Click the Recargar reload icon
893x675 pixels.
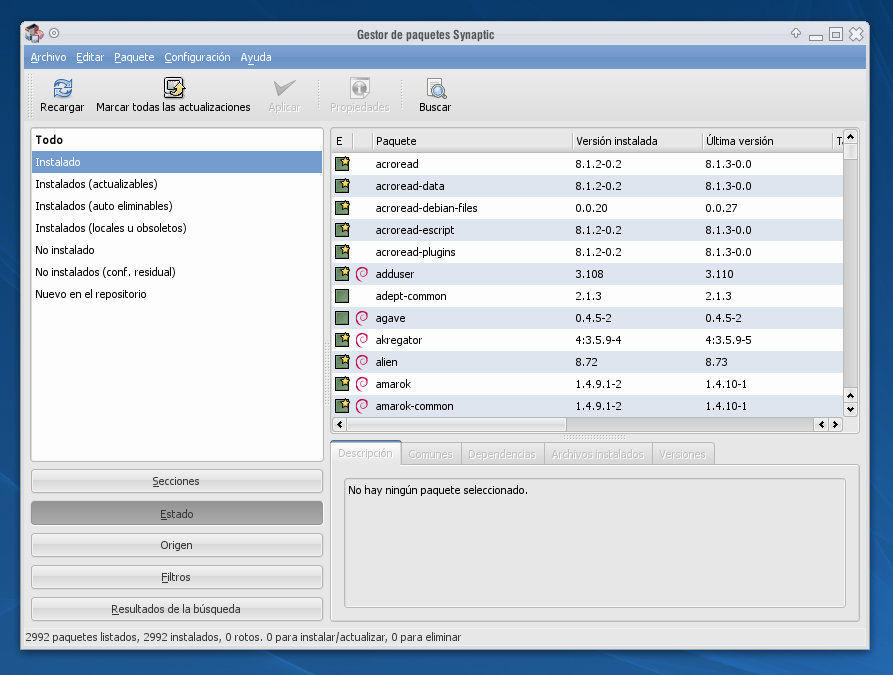(62, 88)
